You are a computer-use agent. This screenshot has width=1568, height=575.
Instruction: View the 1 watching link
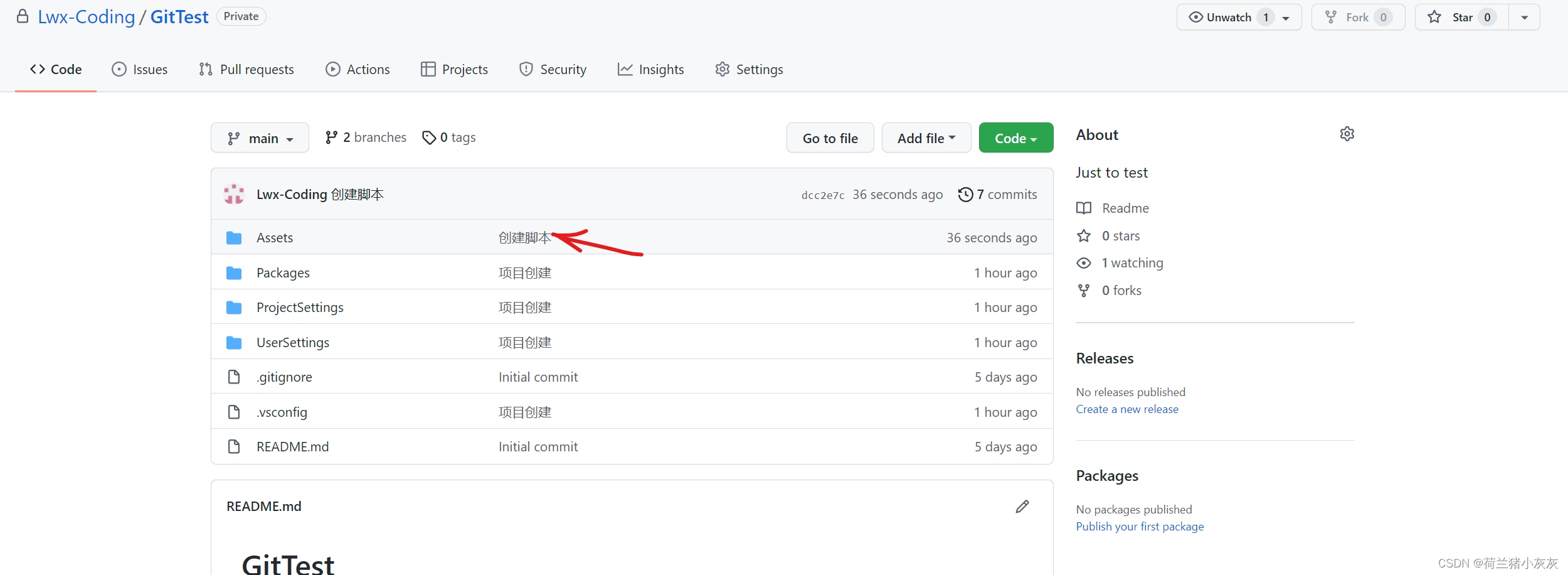(x=1132, y=262)
